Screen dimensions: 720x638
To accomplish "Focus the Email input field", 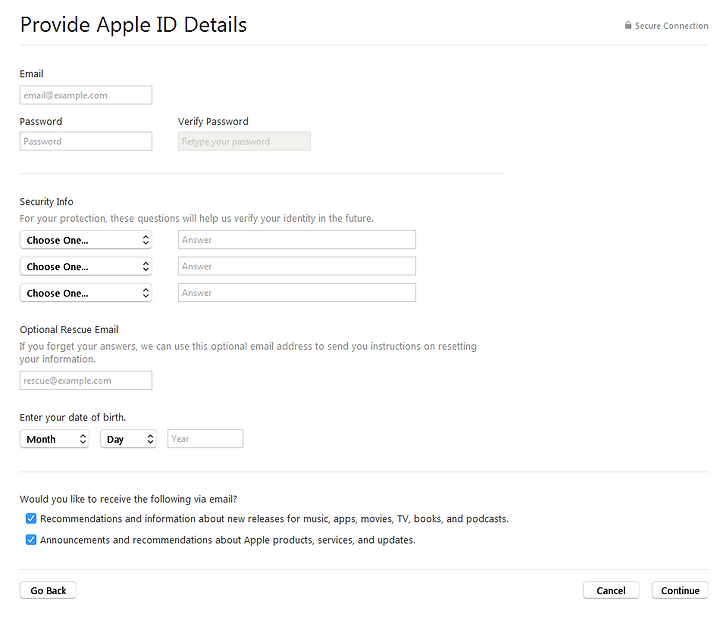I will 86,95.
